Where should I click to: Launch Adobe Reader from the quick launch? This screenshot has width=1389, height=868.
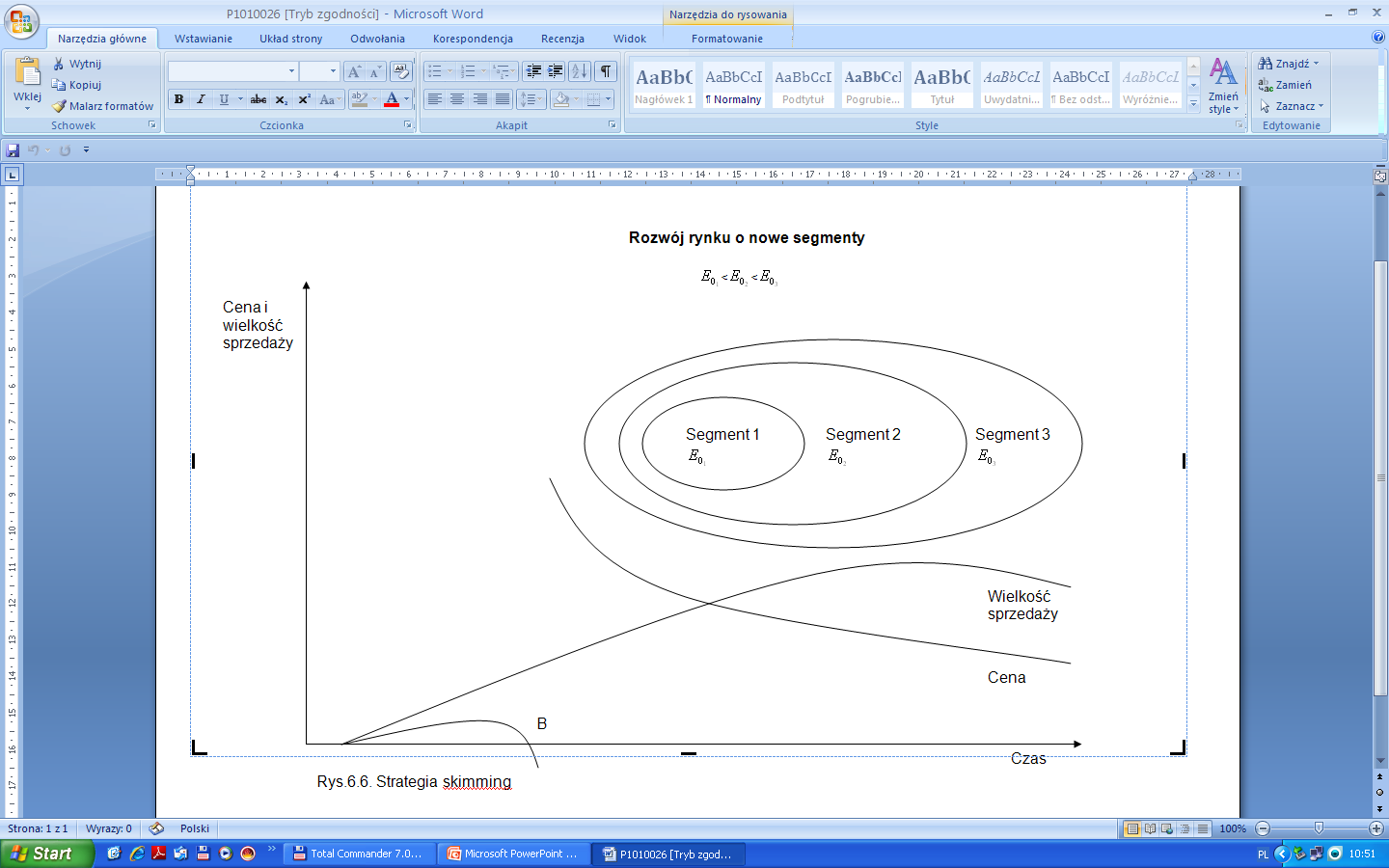pyautogui.click(x=158, y=854)
